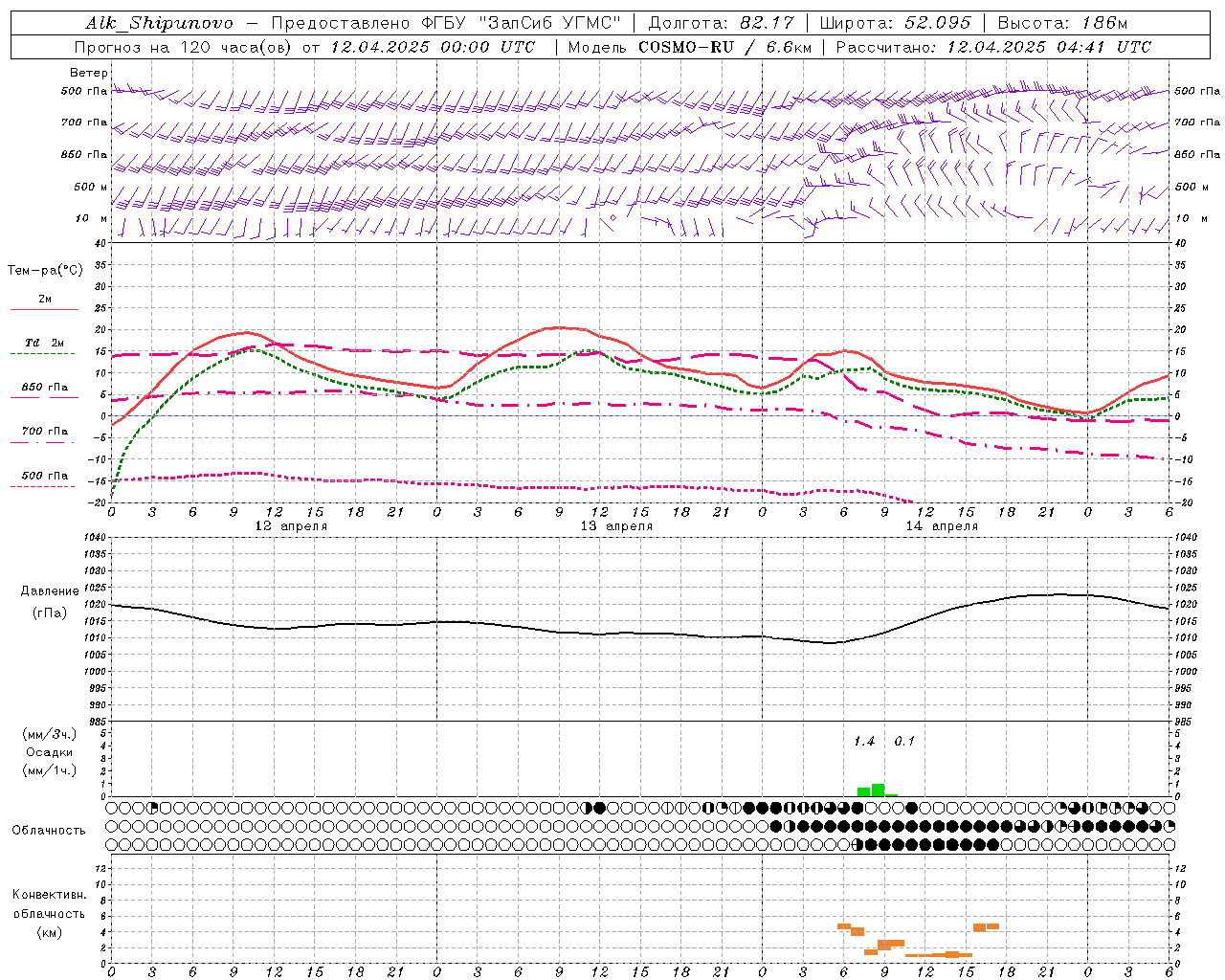This screenshot has width=1225, height=980.
Task: Click the '(мм/3ч.)' units label
Action: coord(50,734)
